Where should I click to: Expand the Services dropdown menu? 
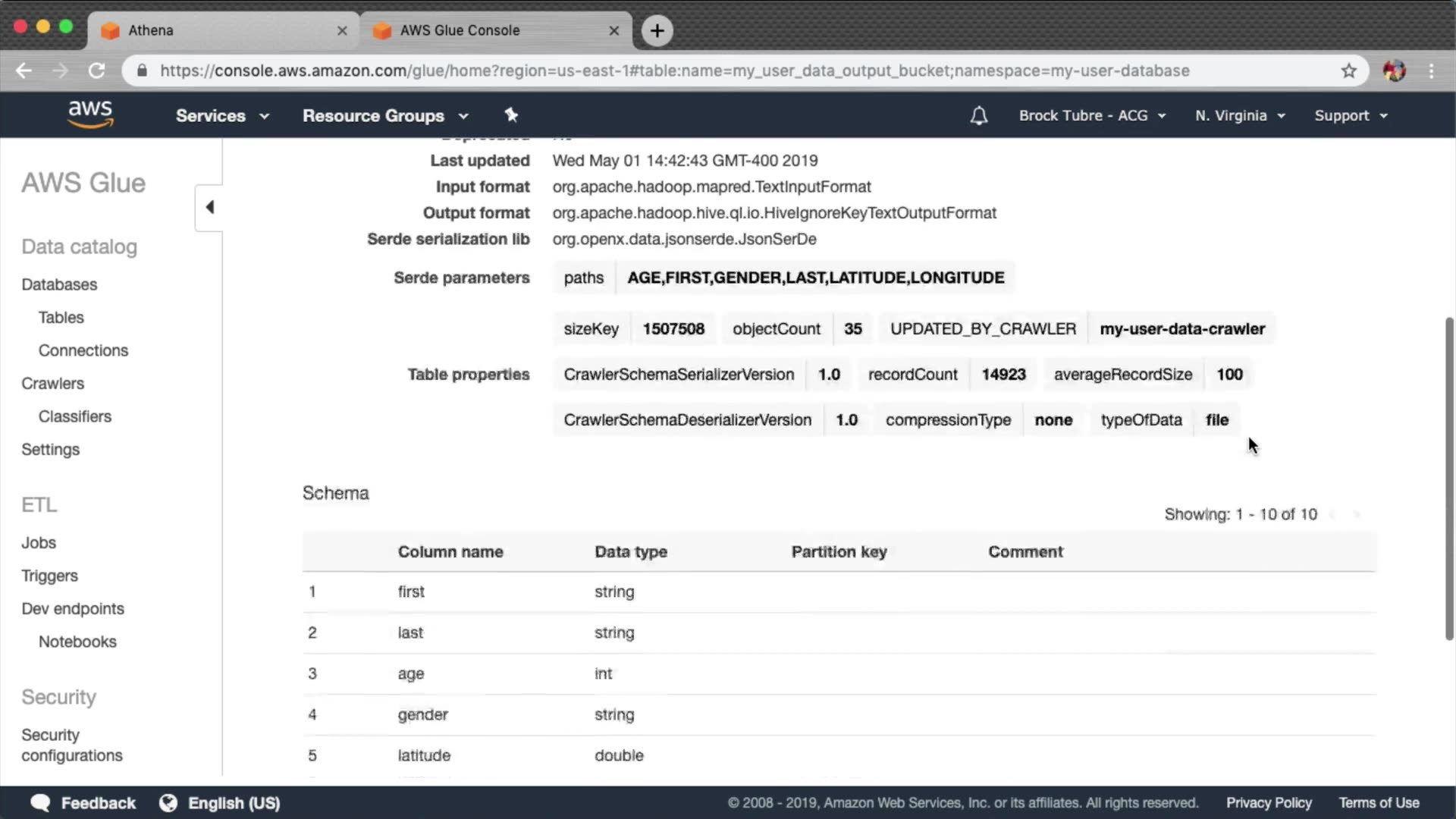point(221,116)
